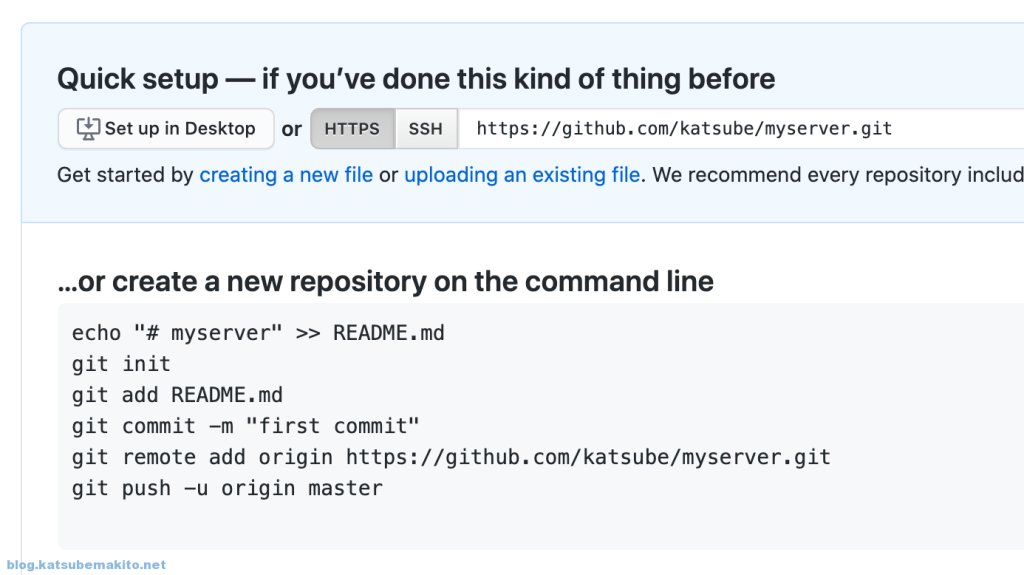Select the git push -u origin master line

(227, 488)
